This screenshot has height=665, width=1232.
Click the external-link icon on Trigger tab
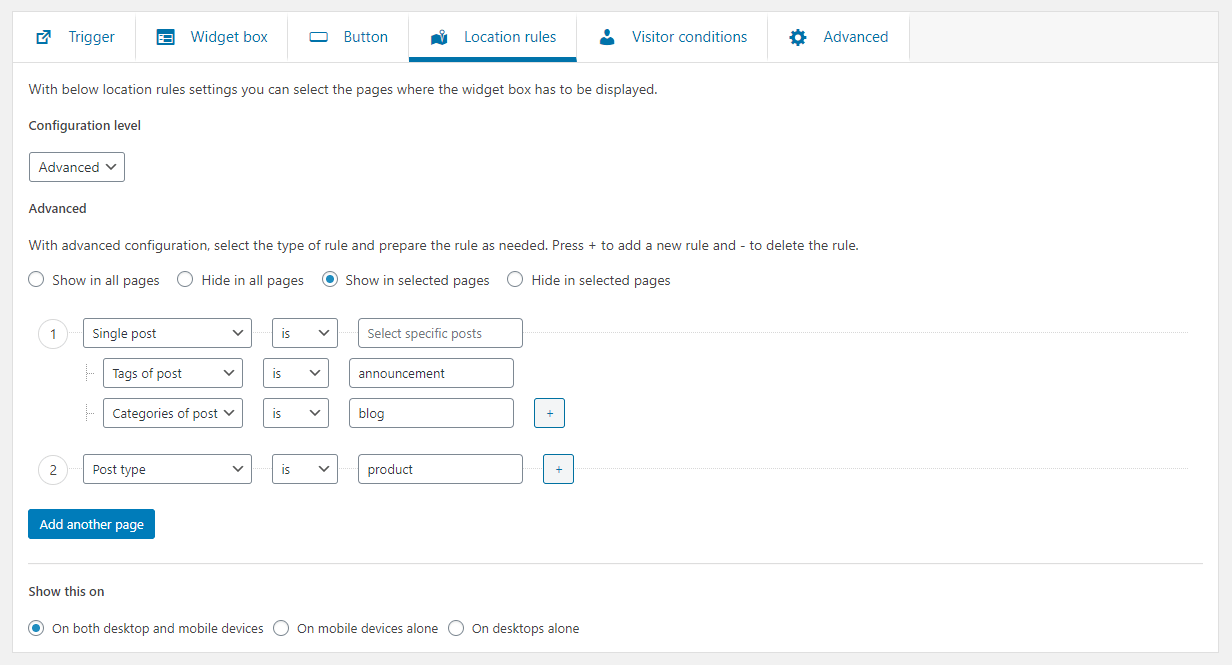pyautogui.click(x=43, y=37)
